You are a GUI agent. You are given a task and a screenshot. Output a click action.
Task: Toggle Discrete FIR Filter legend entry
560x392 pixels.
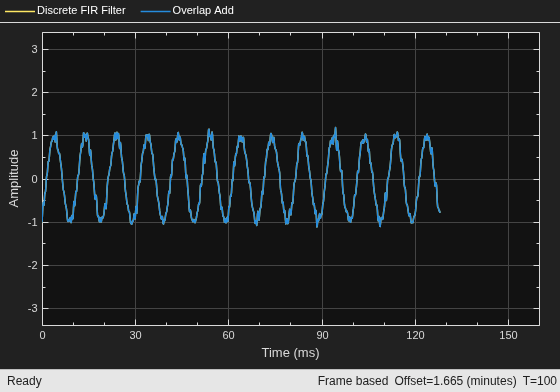[65, 10]
